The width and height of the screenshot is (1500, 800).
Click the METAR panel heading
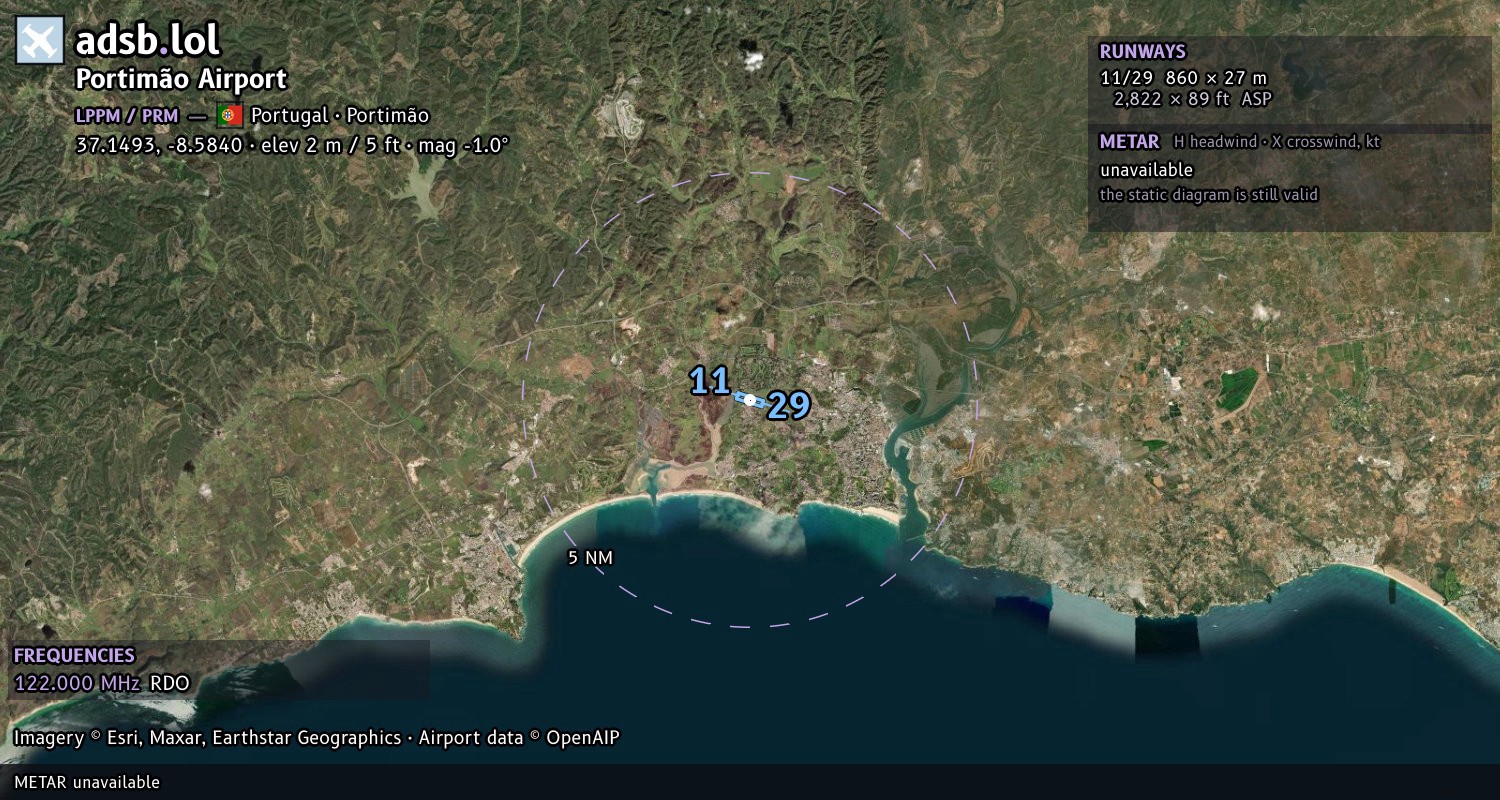[x=1129, y=142]
